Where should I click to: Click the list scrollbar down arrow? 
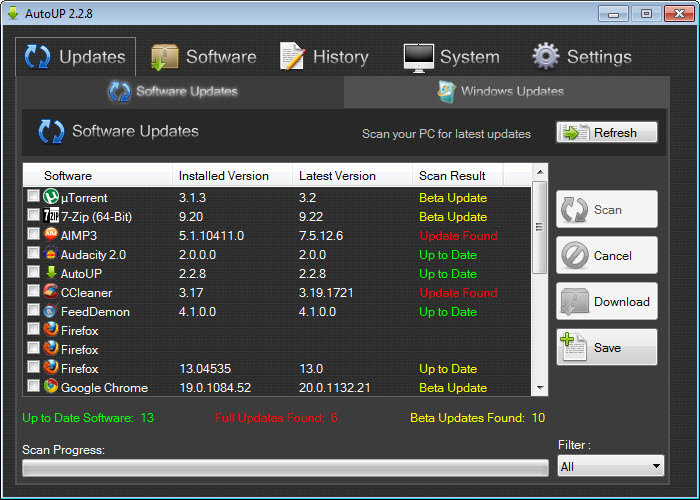click(x=540, y=388)
